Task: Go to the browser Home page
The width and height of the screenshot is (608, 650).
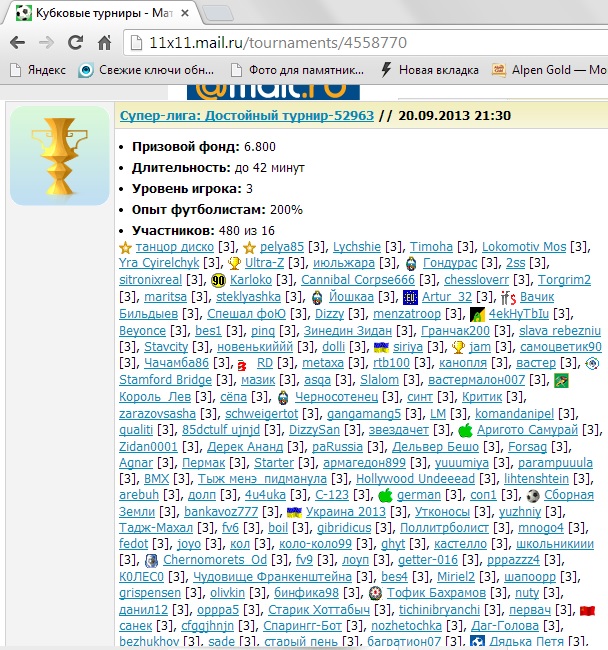Action: pyautogui.click(x=104, y=43)
